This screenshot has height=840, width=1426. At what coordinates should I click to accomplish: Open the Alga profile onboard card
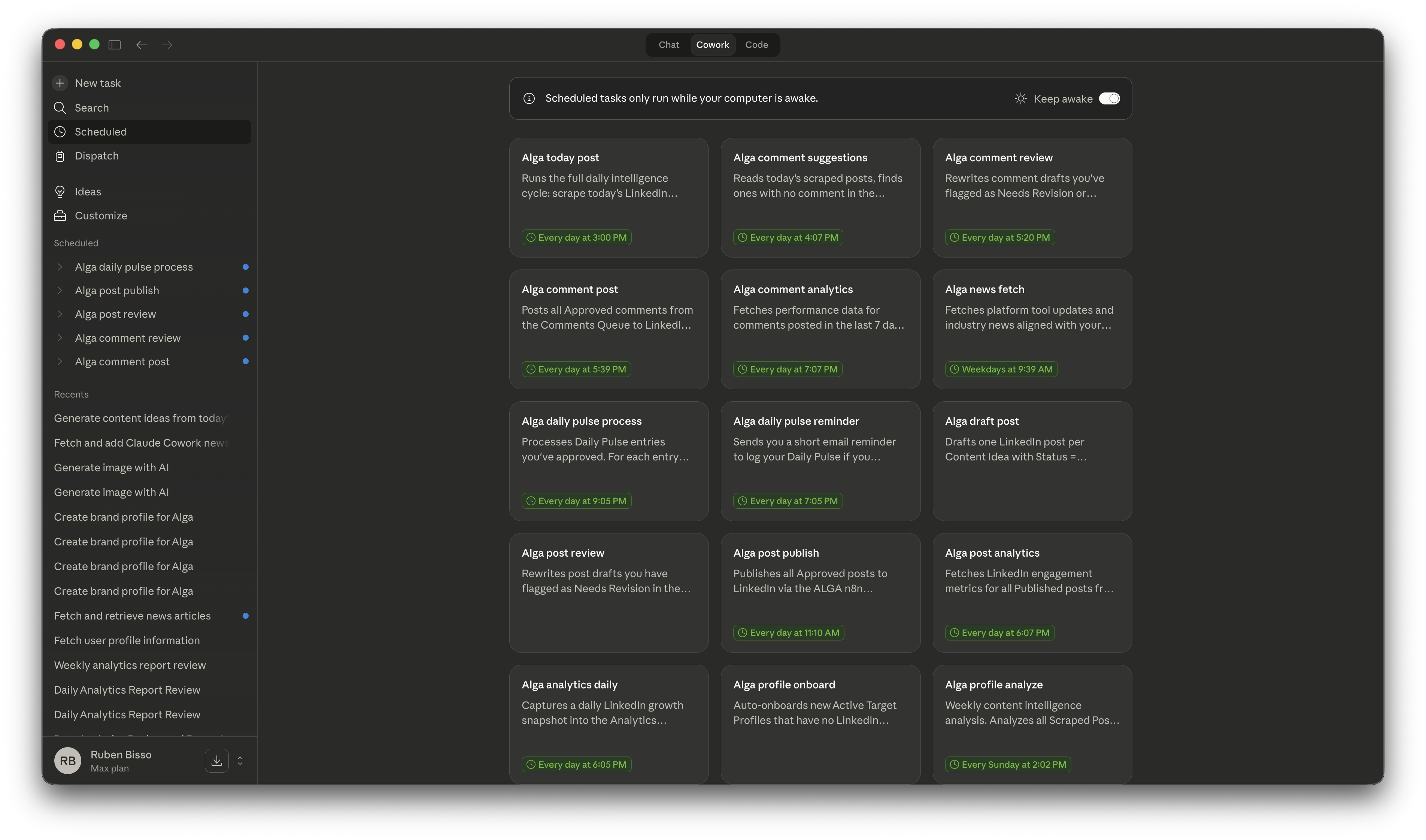click(820, 725)
